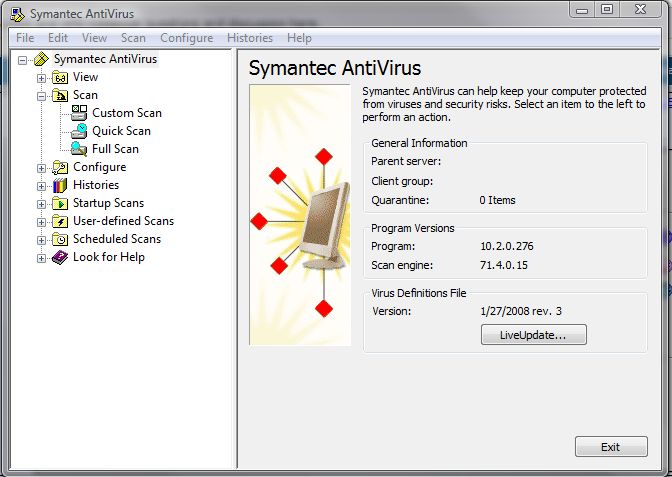Click the Look for Help book icon
672x477 pixels.
60,258
